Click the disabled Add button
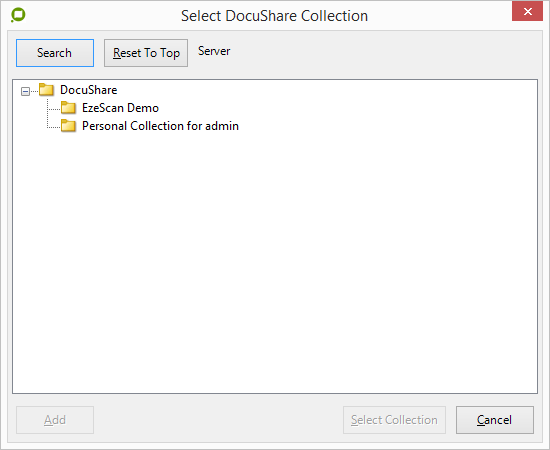 click(x=55, y=420)
